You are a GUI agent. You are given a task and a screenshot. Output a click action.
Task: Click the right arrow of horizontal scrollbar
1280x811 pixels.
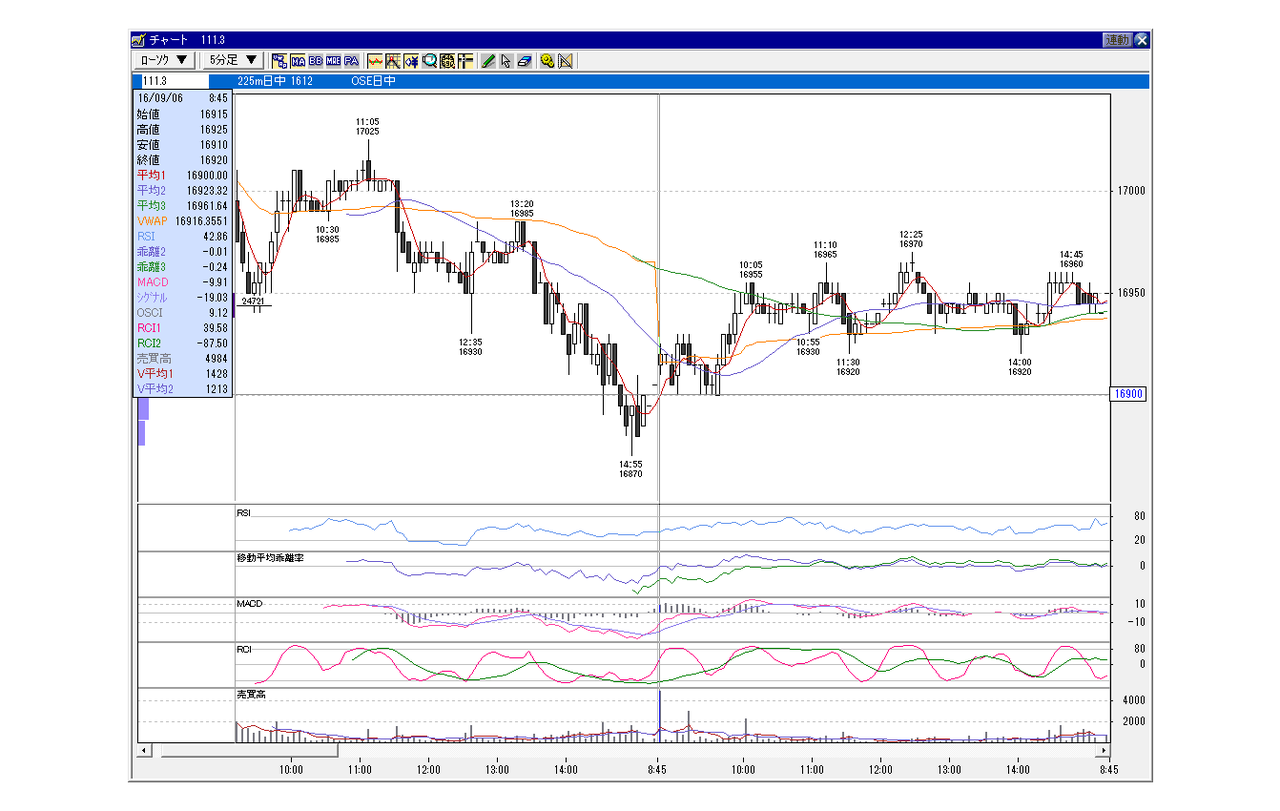point(1104,750)
